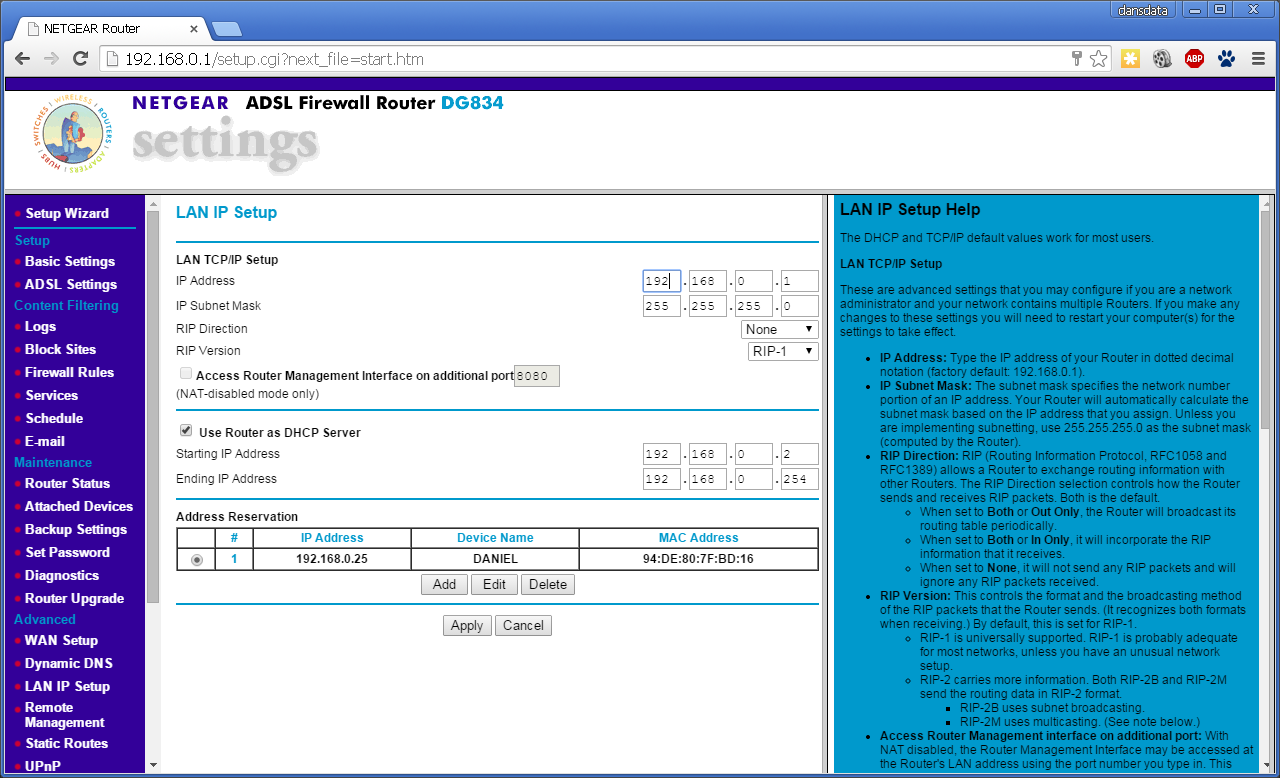
Task: Open a new browser tab
Action: point(227,28)
